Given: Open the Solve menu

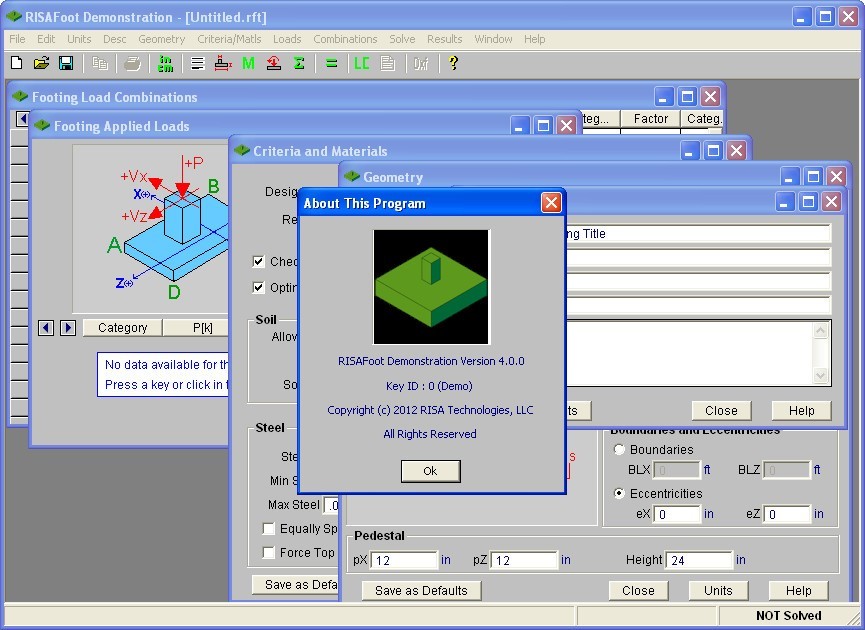Looking at the screenshot, I should [402, 39].
